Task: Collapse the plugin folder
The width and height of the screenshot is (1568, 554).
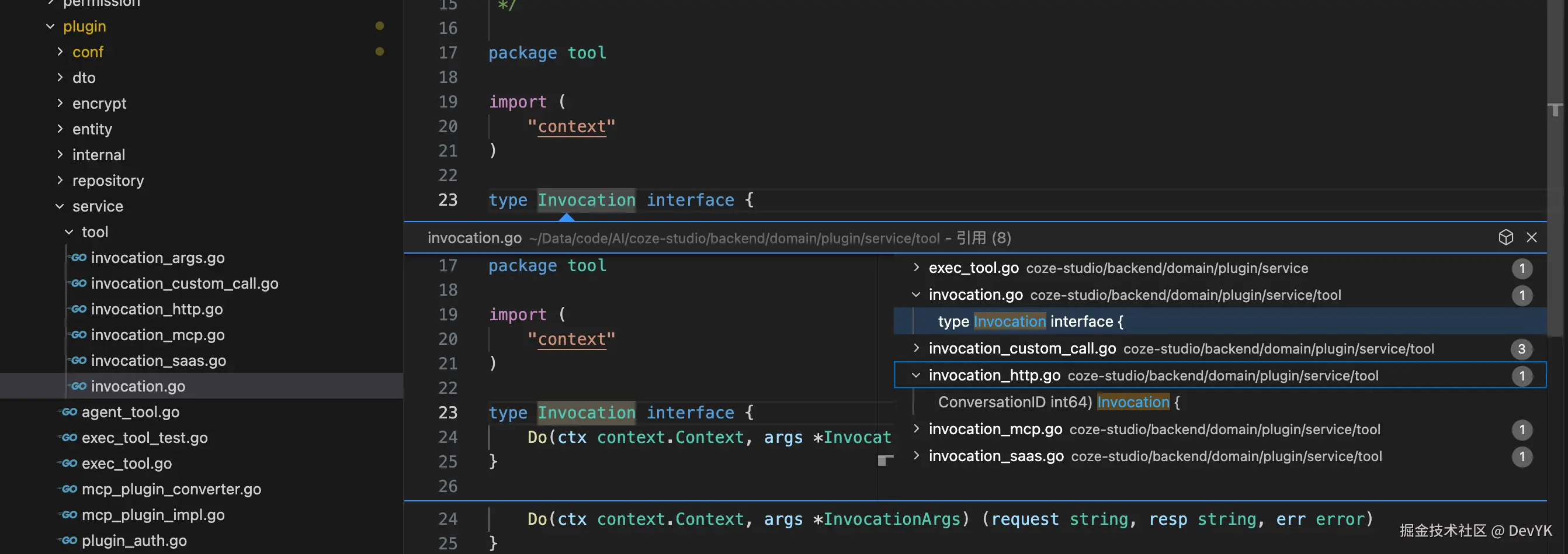Action: pos(50,26)
